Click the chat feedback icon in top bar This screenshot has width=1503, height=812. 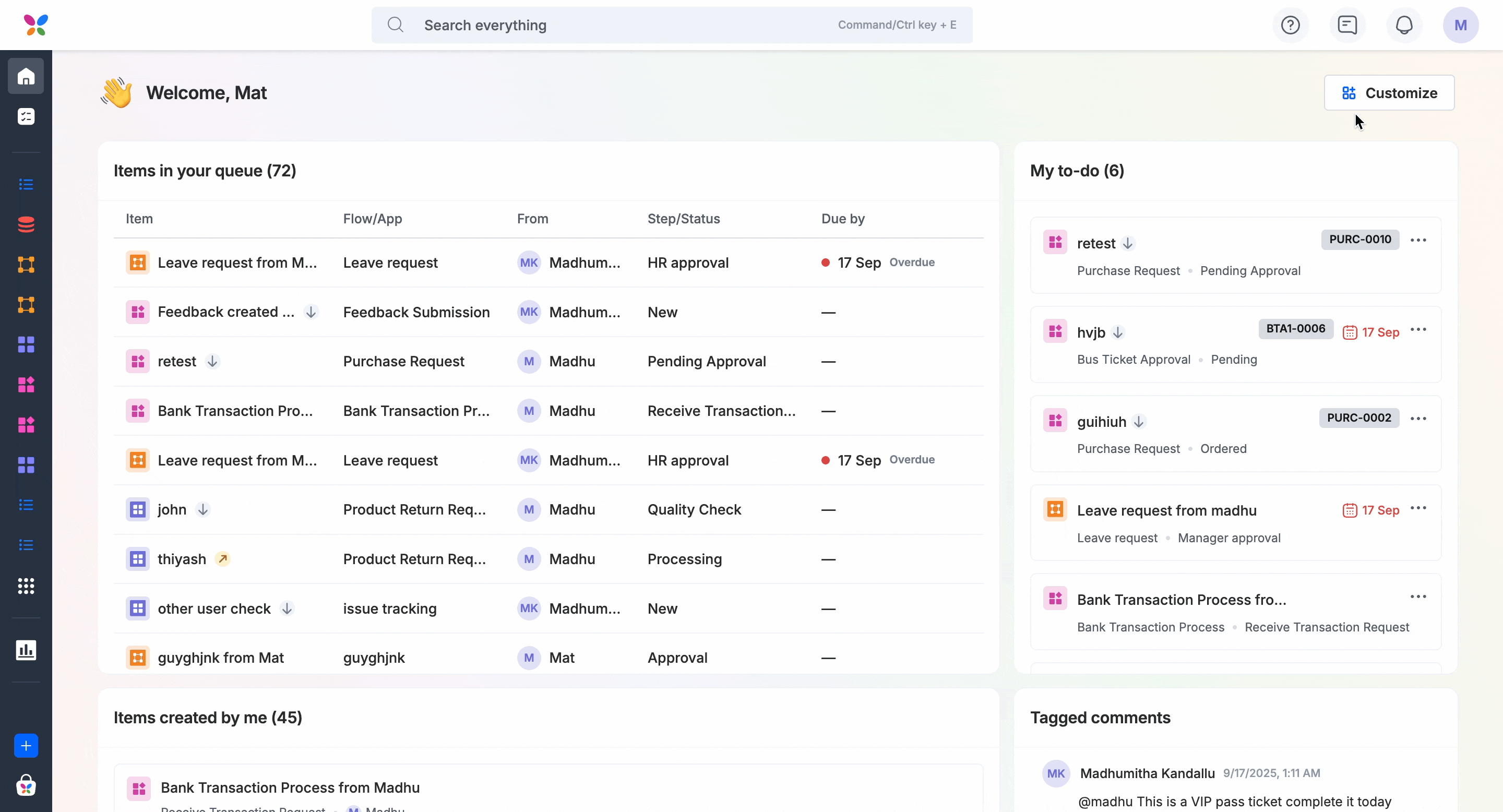click(1347, 25)
